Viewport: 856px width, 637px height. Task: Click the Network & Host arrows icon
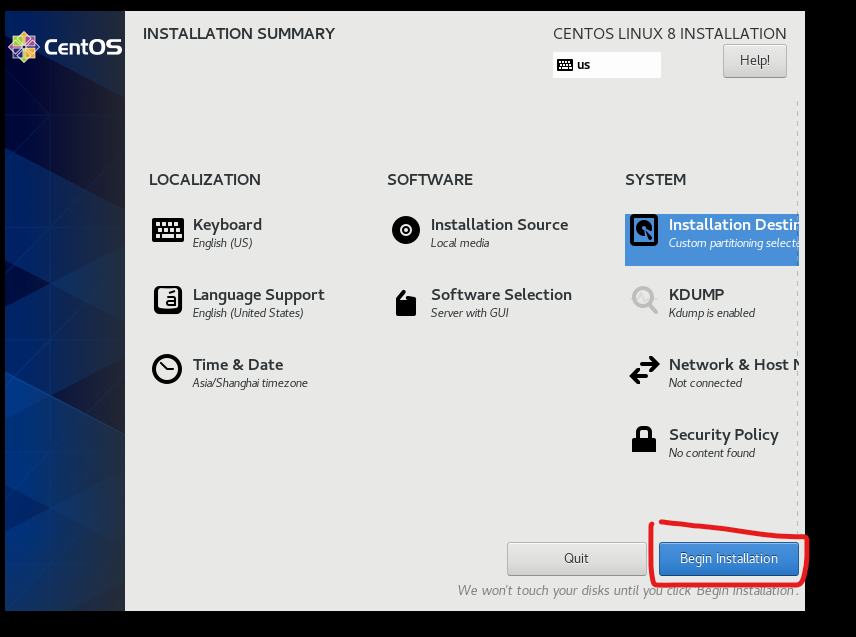[644, 370]
